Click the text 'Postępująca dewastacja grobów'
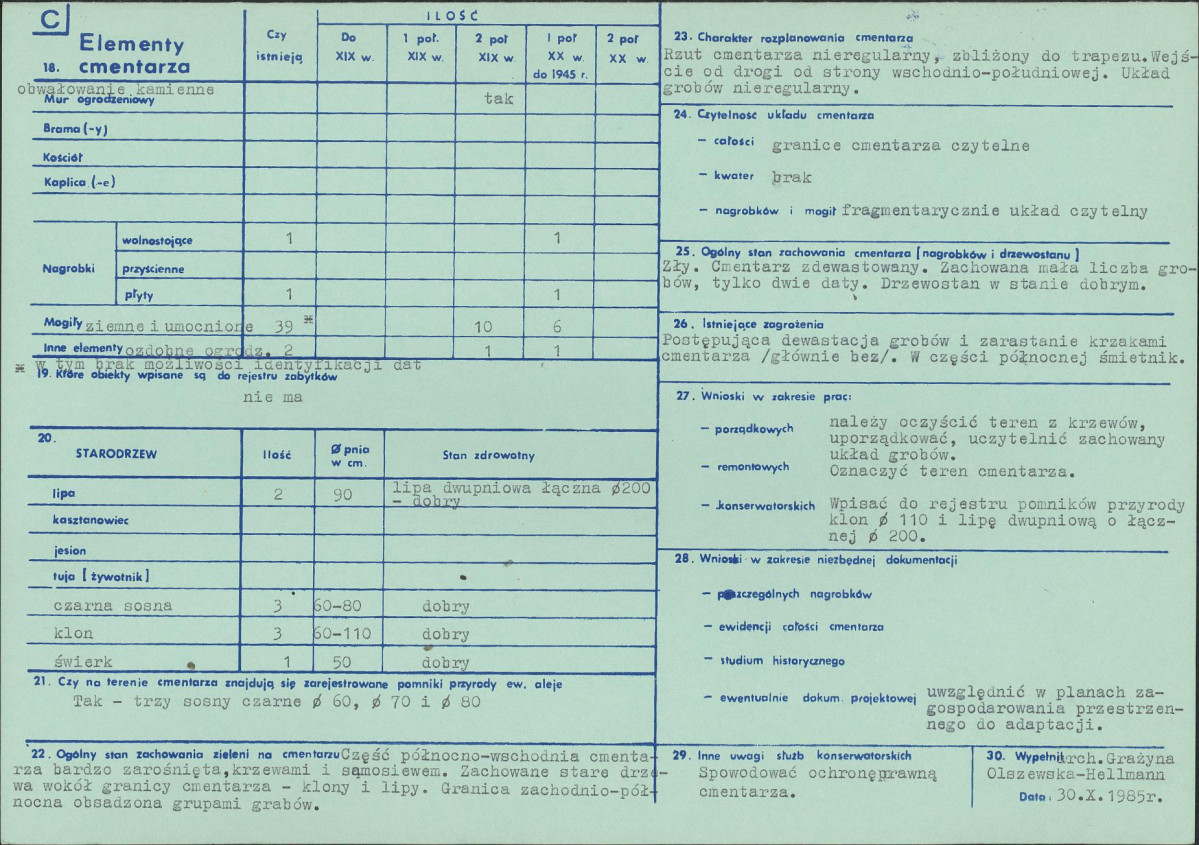The image size is (1199, 845). coord(806,341)
